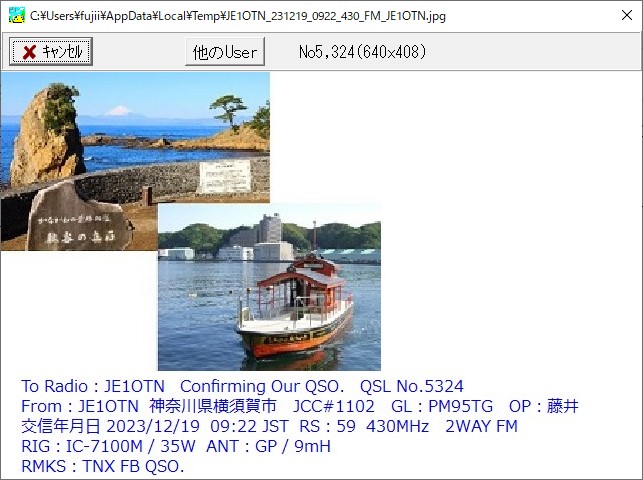Select the red-roofed boat photo
The height and width of the screenshot is (480, 643).
click(x=269, y=287)
